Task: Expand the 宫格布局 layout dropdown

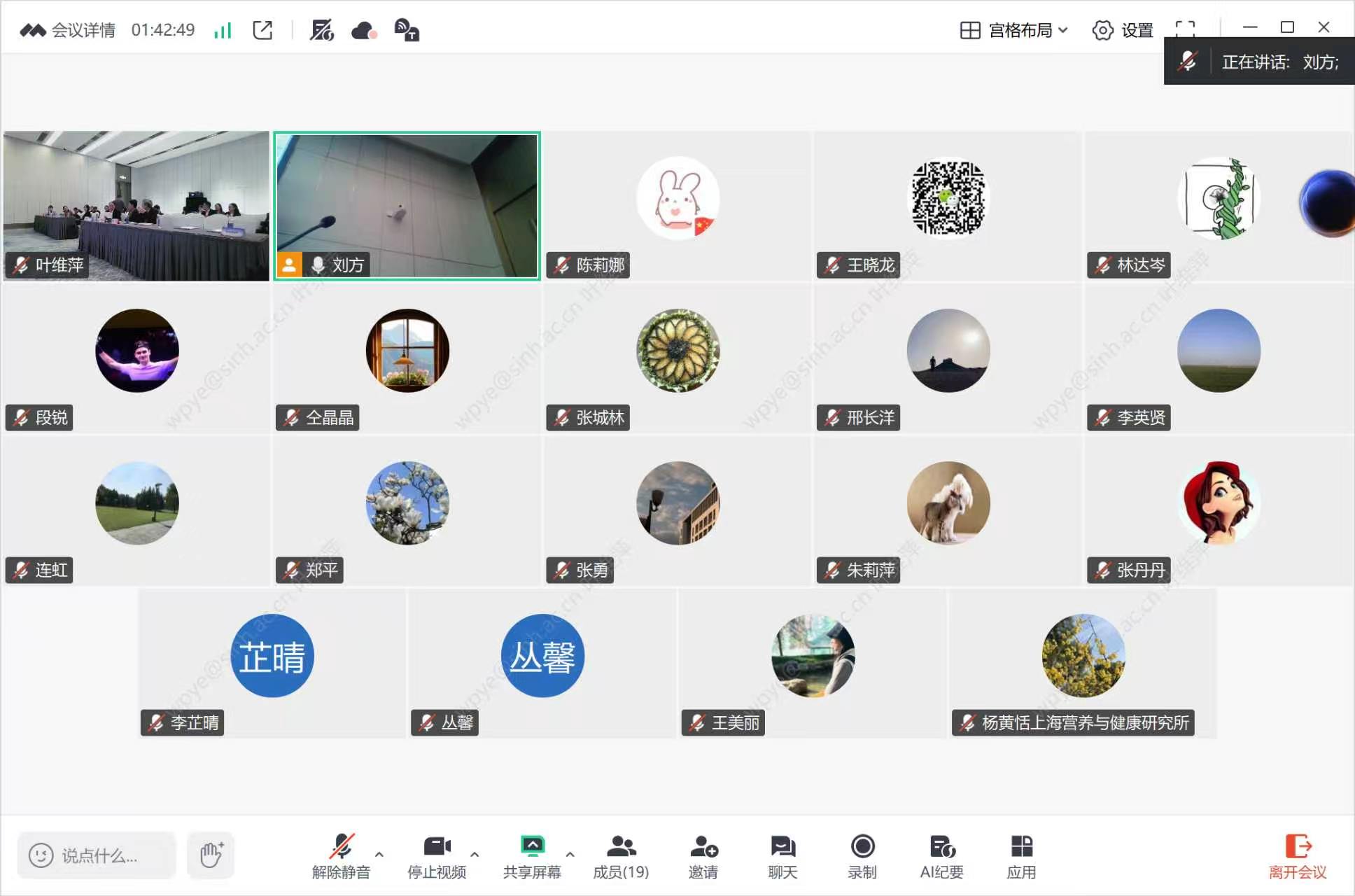Action: point(1013,30)
